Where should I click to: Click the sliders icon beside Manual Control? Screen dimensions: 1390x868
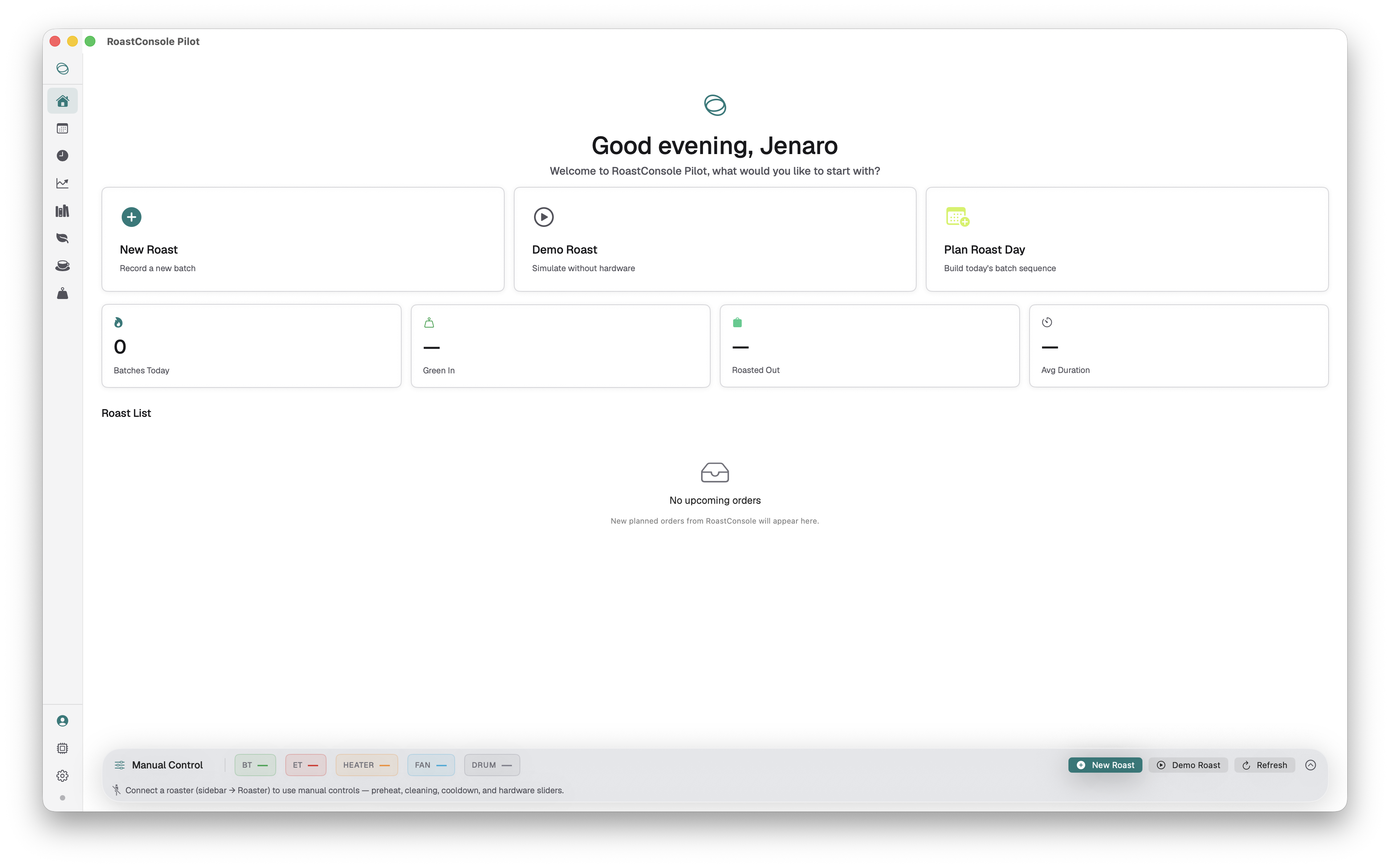click(119, 765)
